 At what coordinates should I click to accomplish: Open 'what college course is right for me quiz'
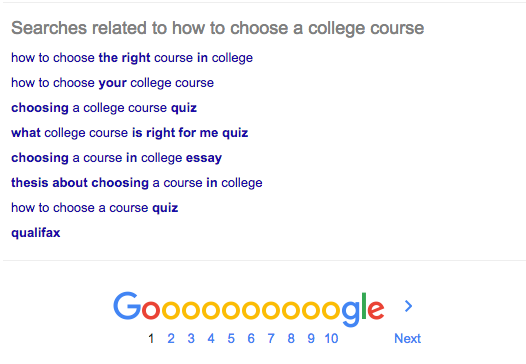pos(129,133)
